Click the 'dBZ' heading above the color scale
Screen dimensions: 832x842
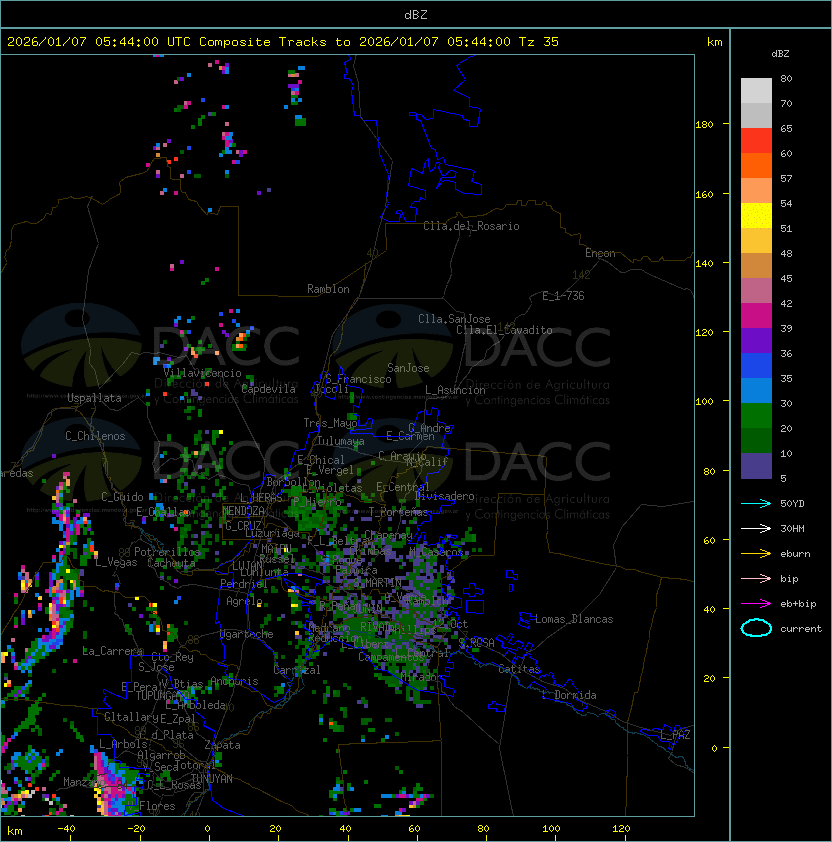pyautogui.click(x=780, y=54)
